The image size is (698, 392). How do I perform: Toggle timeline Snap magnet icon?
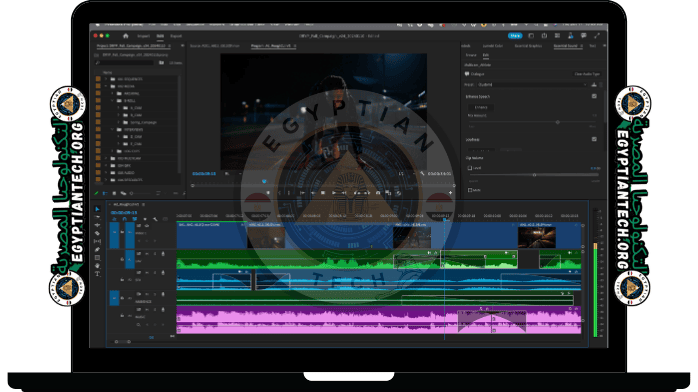point(124,219)
